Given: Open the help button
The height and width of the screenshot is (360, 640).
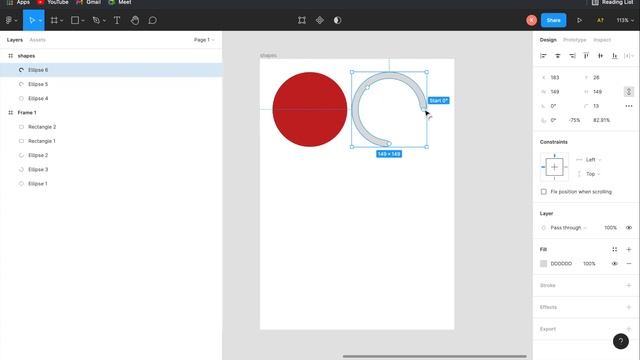Looking at the screenshot, I should (620, 341).
